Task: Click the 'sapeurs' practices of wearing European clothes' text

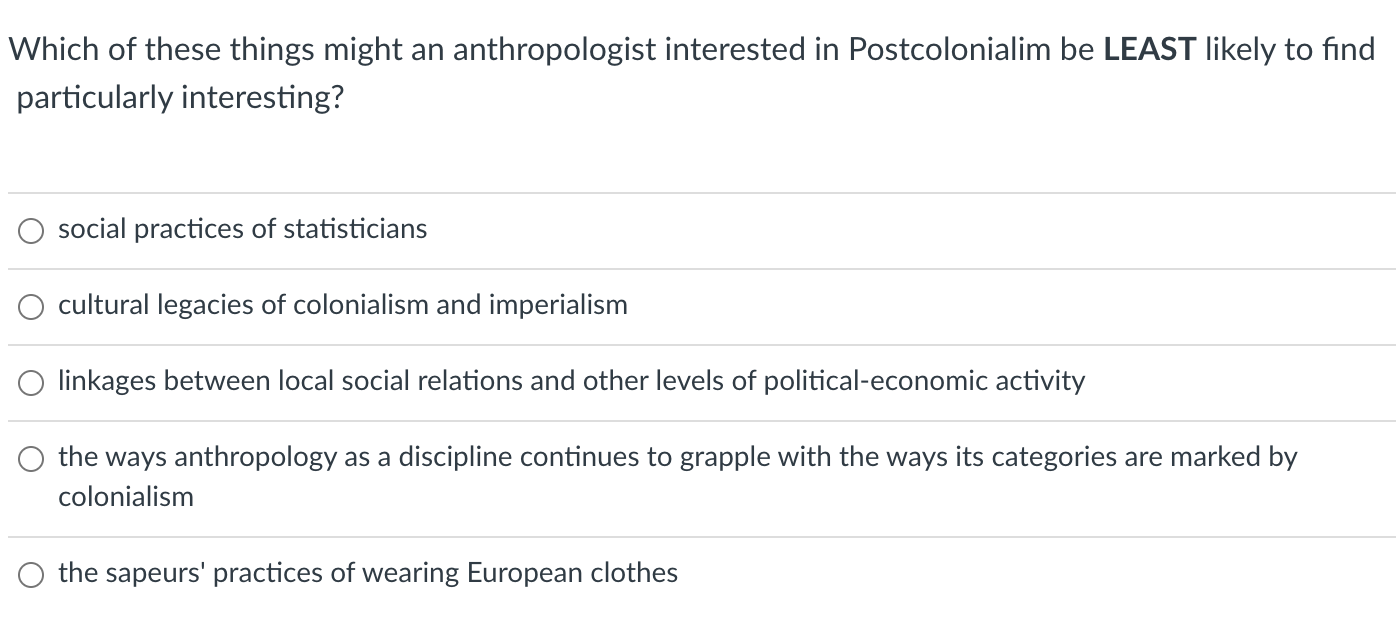Action: 368,573
